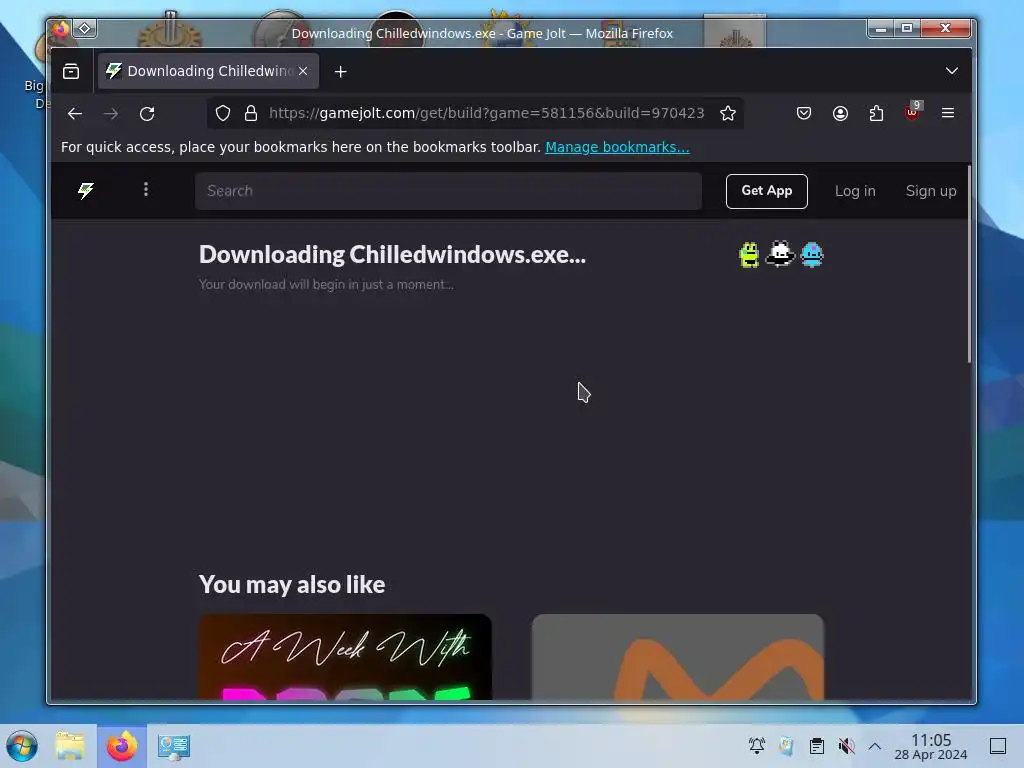Go to Game Jolt home via lightning logo
Image resolution: width=1024 pixels, height=768 pixels.
pos(86,191)
